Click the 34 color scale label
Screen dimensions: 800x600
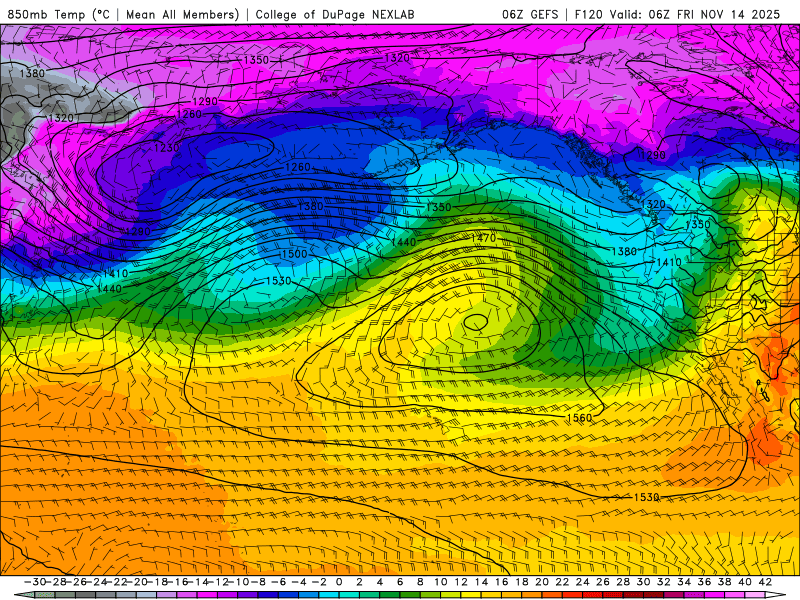(684, 582)
